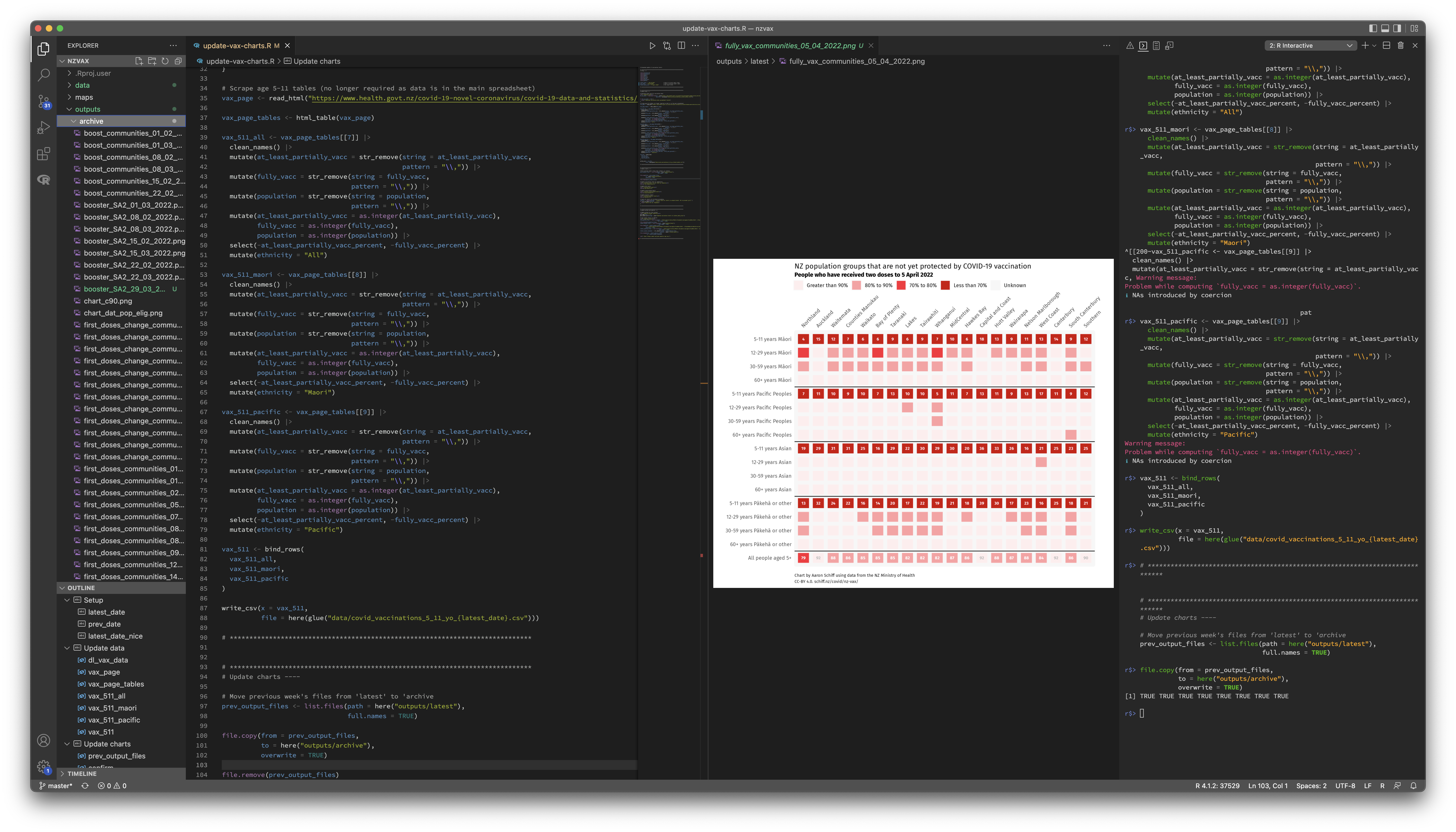The width and height of the screenshot is (1456, 832).
Task: Open the Extensions view
Action: click(x=43, y=154)
